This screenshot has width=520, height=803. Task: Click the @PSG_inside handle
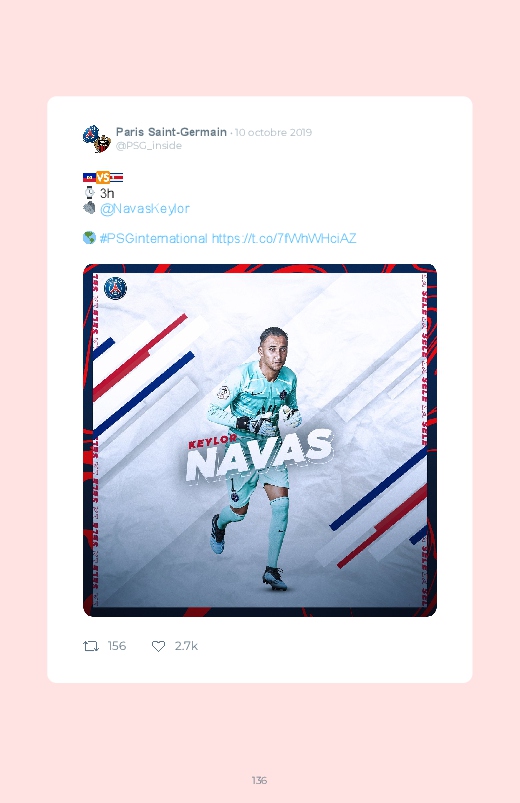pos(149,145)
